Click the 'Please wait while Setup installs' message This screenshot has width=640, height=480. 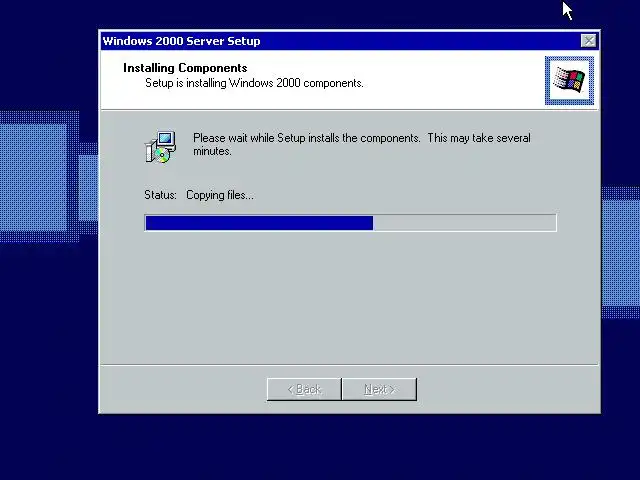362,144
